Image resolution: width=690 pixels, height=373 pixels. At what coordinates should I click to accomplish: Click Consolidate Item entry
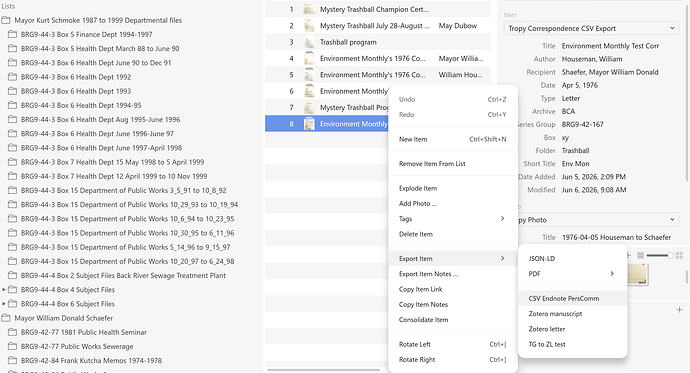coord(453,320)
